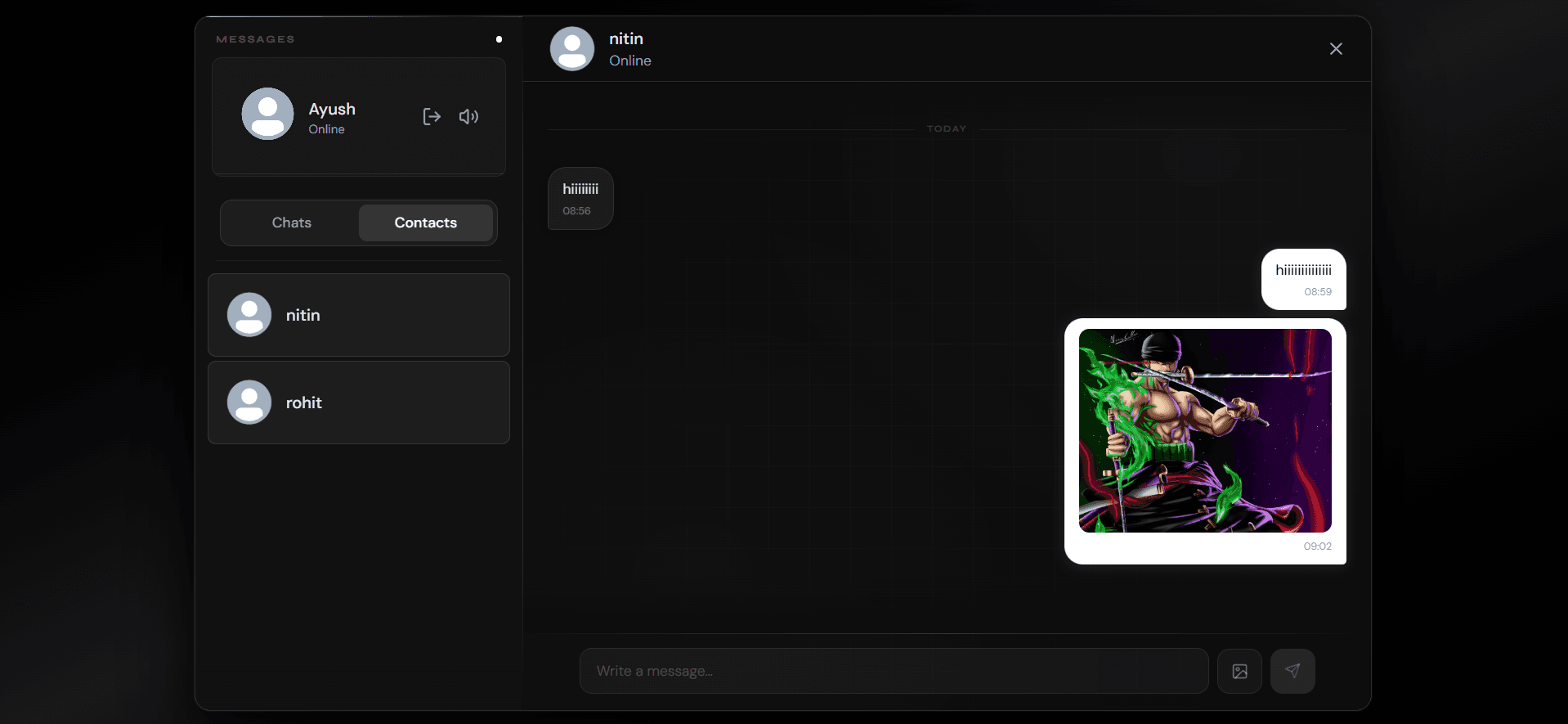Click nitin's avatar in contact list
This screenshot has width=1568, height=724.
point(249,315)
